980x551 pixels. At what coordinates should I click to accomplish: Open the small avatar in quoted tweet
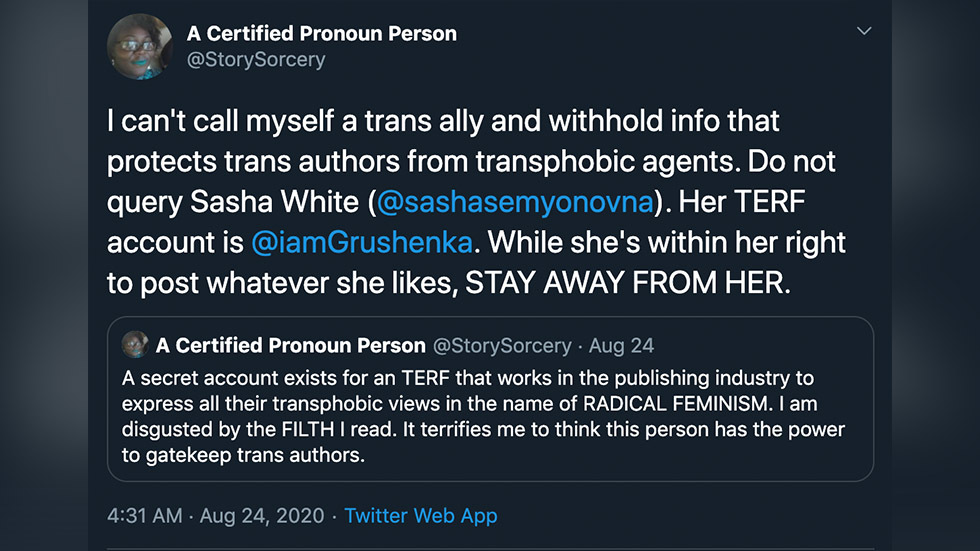point(134,345)
